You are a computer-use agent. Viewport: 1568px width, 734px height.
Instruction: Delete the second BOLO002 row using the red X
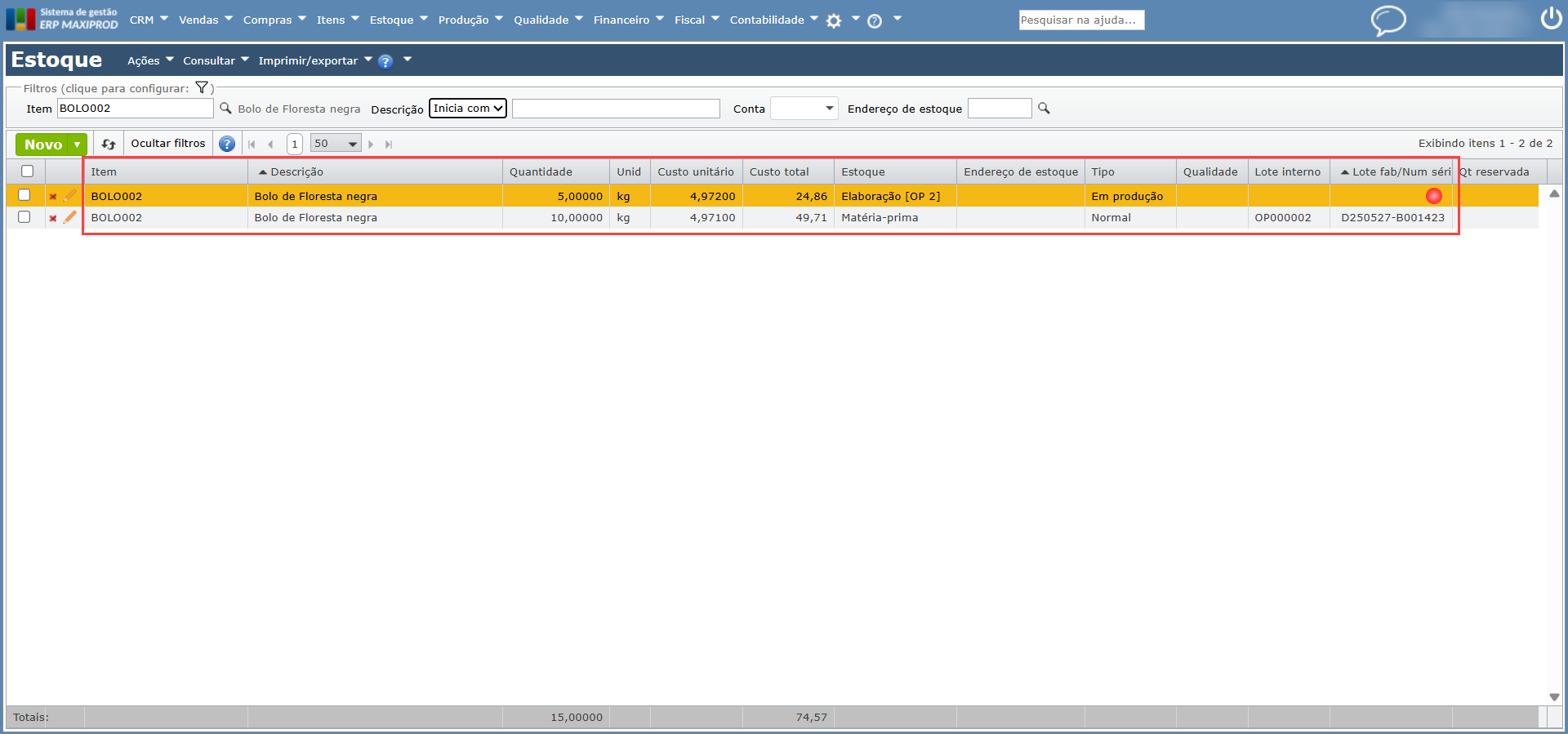pos(53,218)
